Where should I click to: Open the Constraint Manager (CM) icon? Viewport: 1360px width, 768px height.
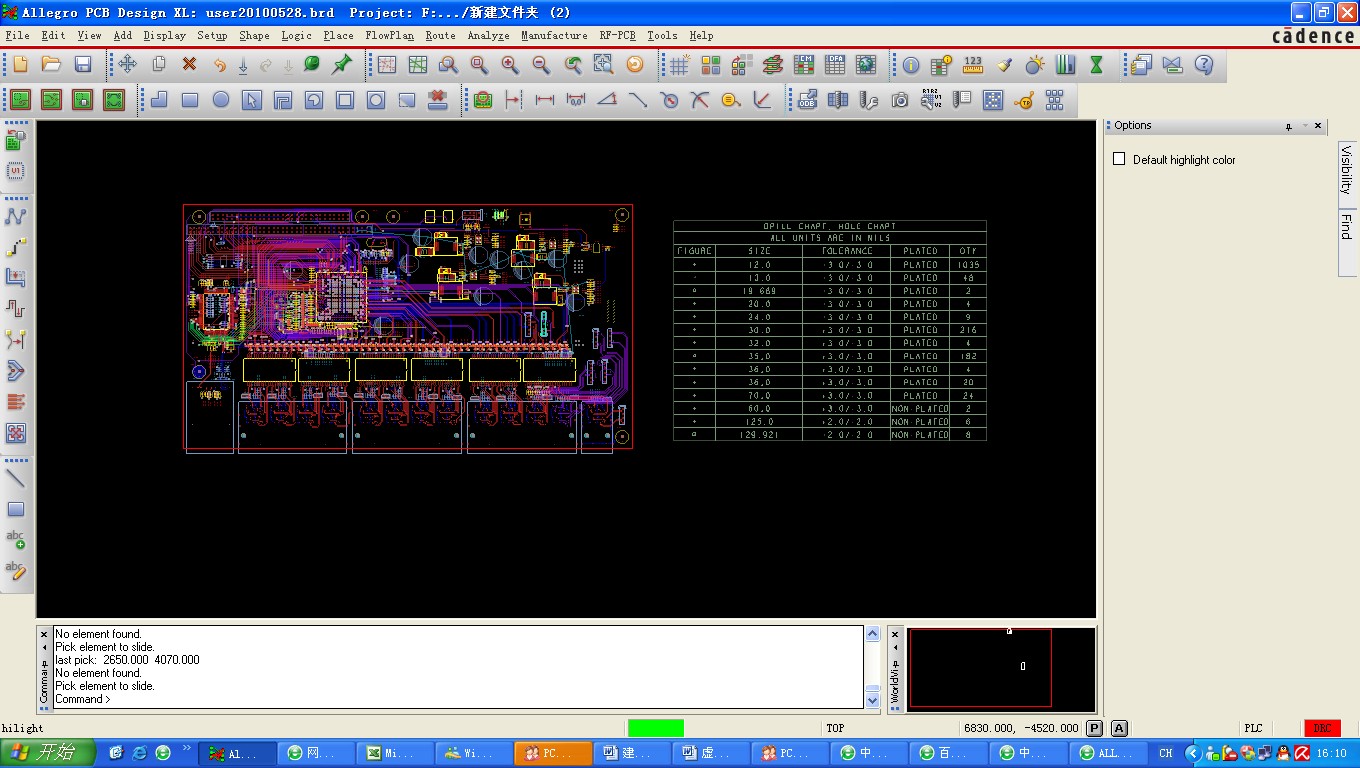click(804, 65)
